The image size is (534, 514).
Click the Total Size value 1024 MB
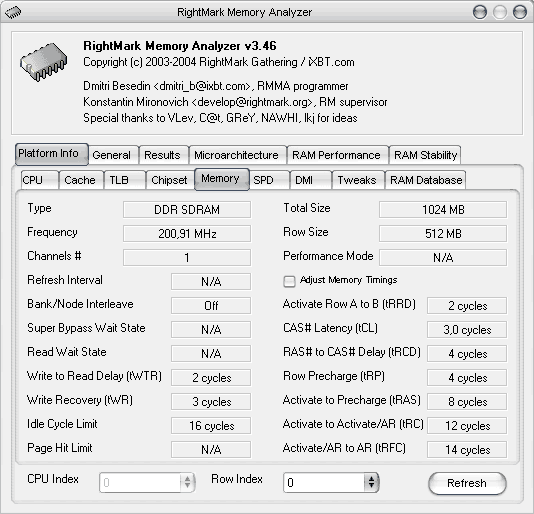click(x=443, y=209)
